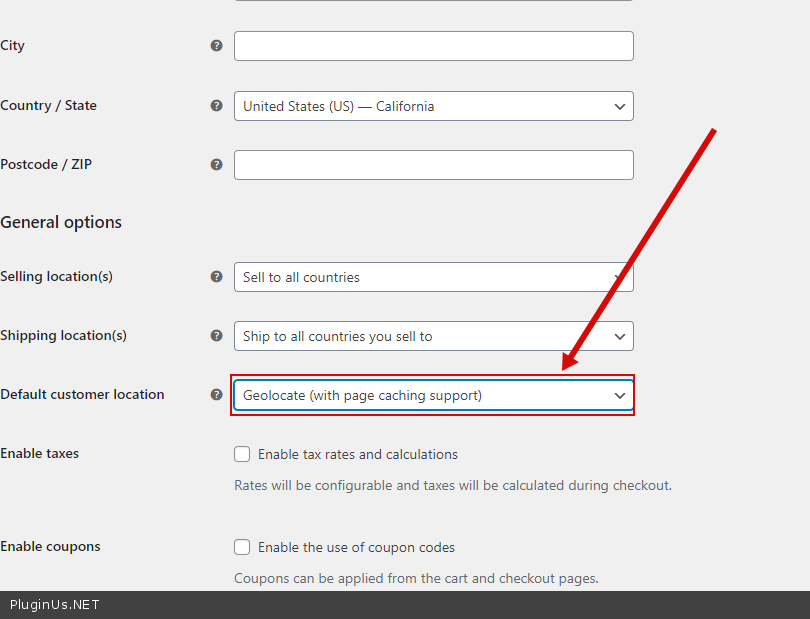Click the Default customer location help icon
The height and width of the screenshot is (619, 810).
coord(216,395)
